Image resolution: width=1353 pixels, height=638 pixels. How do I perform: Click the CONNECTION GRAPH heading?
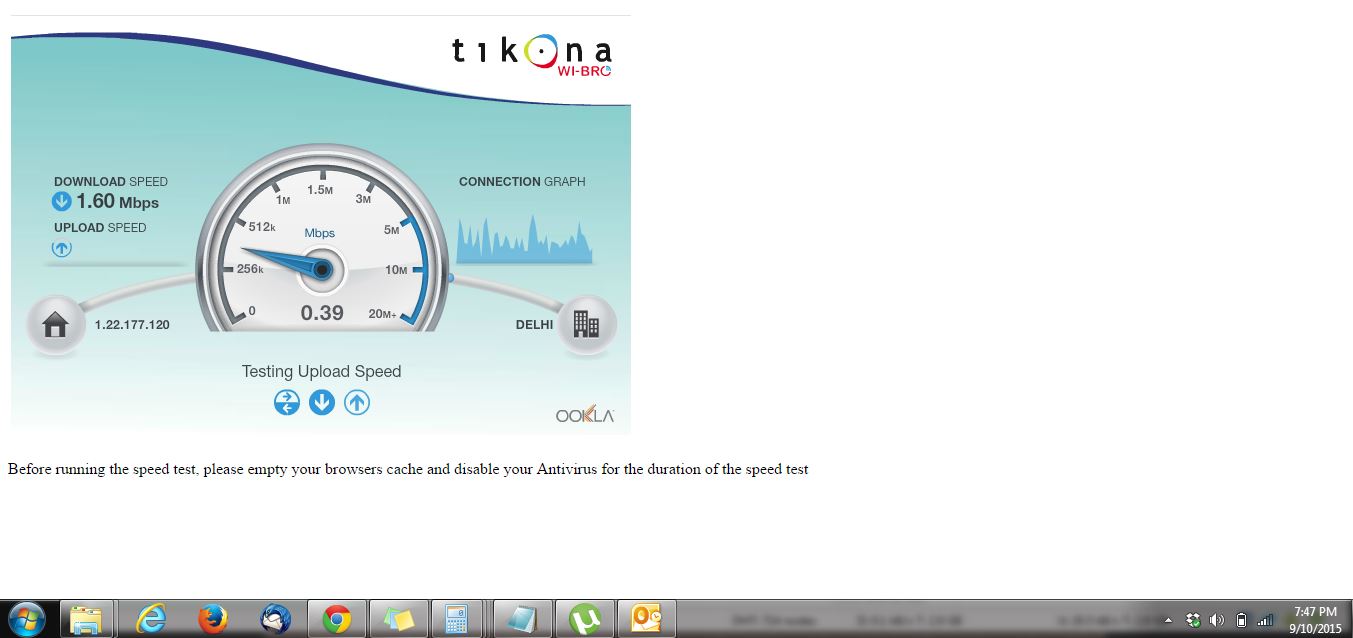click(522, 182)
